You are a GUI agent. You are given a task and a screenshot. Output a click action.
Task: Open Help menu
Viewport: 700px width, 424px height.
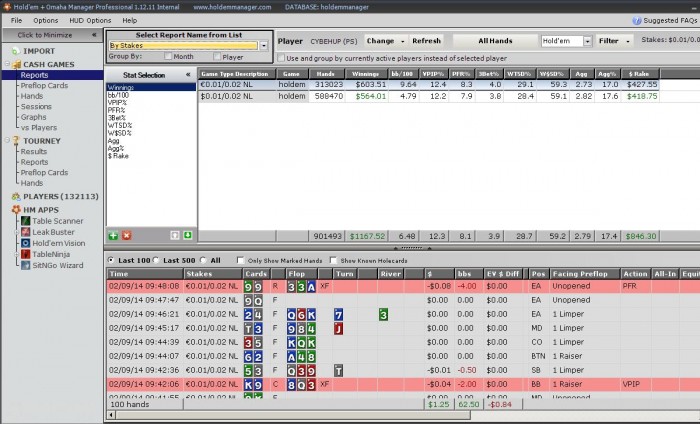click(x=129, y=21)
